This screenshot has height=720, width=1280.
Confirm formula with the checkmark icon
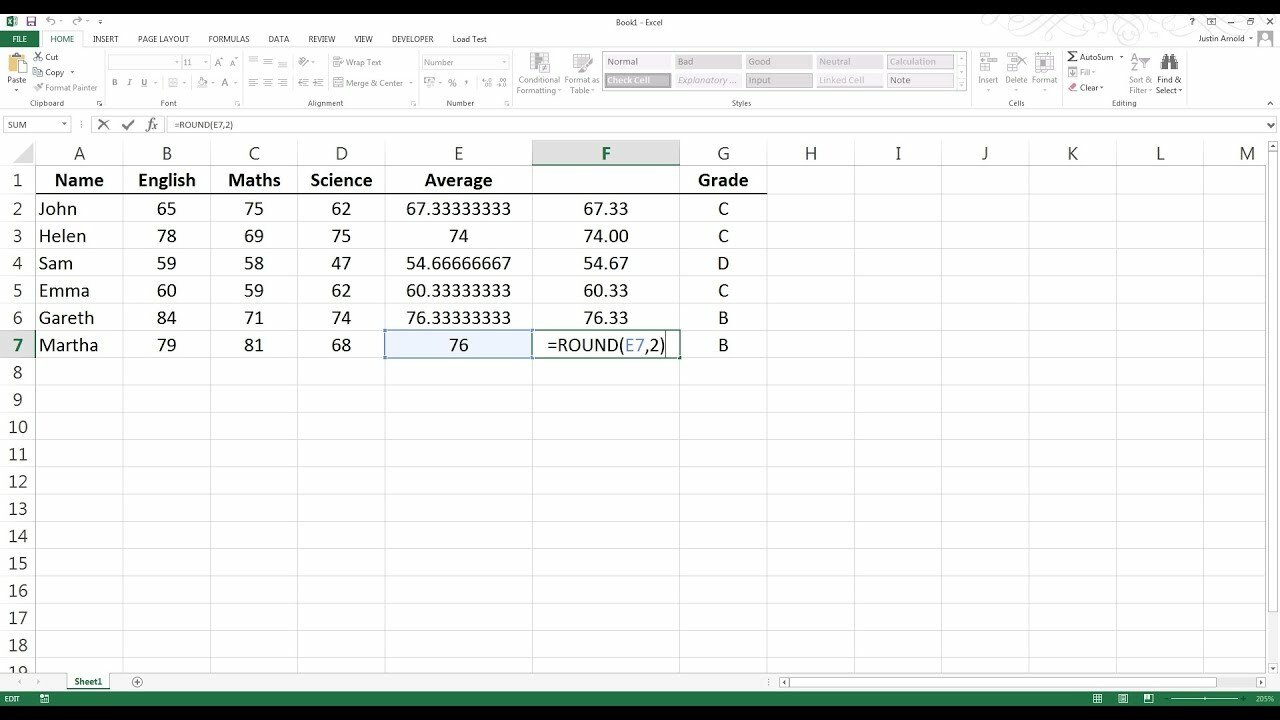pyautogui.click(x=128, y=125)
